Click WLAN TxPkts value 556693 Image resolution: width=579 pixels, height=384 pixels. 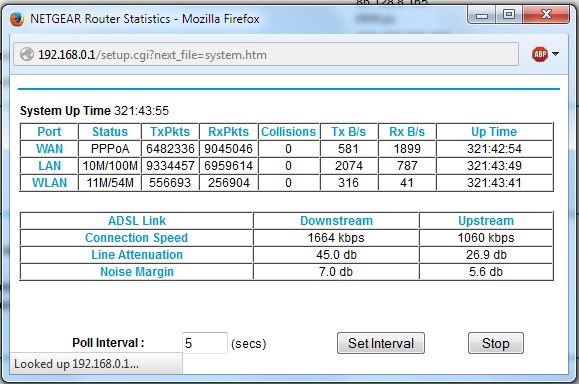[170, 183]
